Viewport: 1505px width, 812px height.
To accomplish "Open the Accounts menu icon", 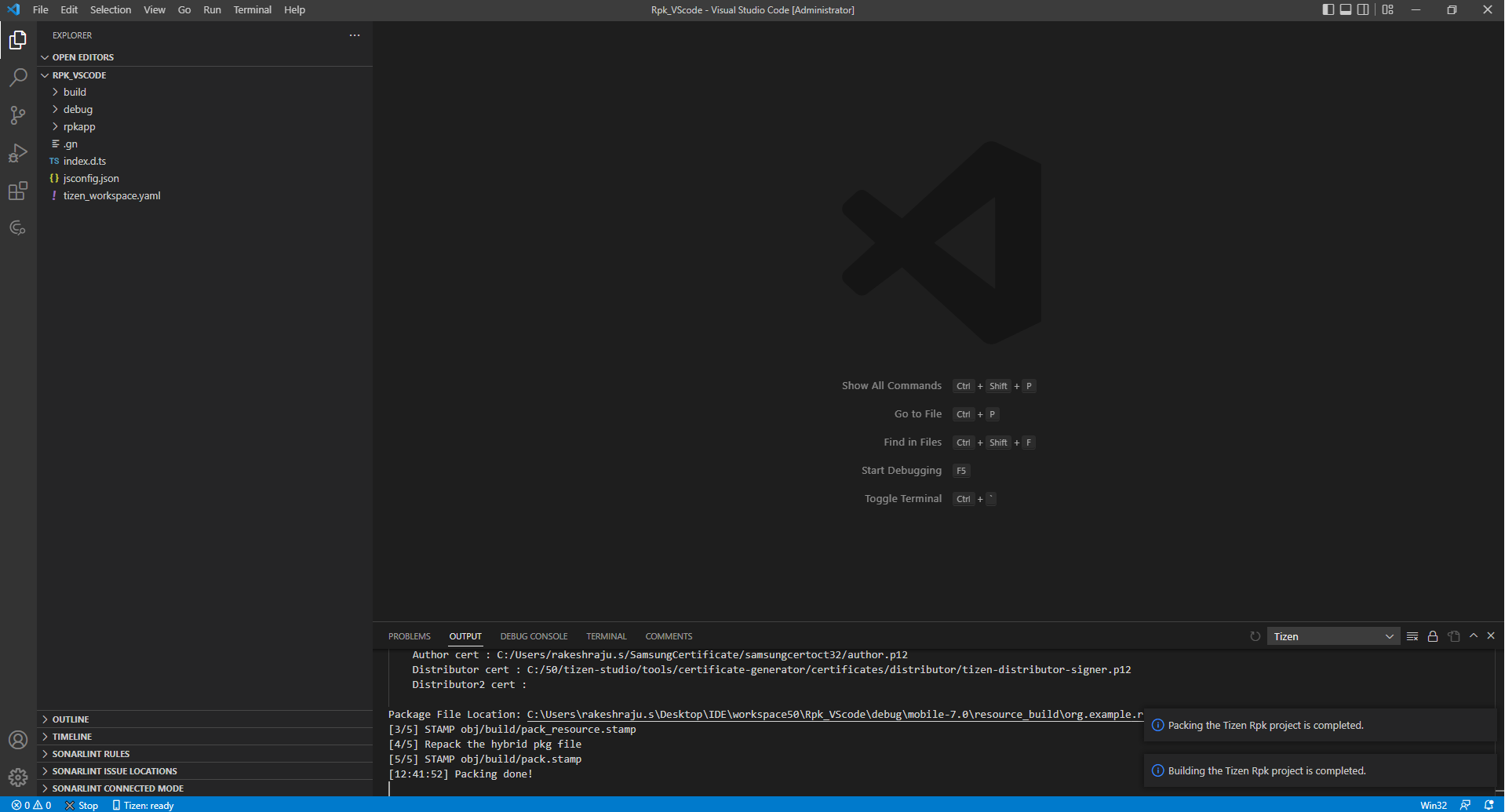I will 18,740.
